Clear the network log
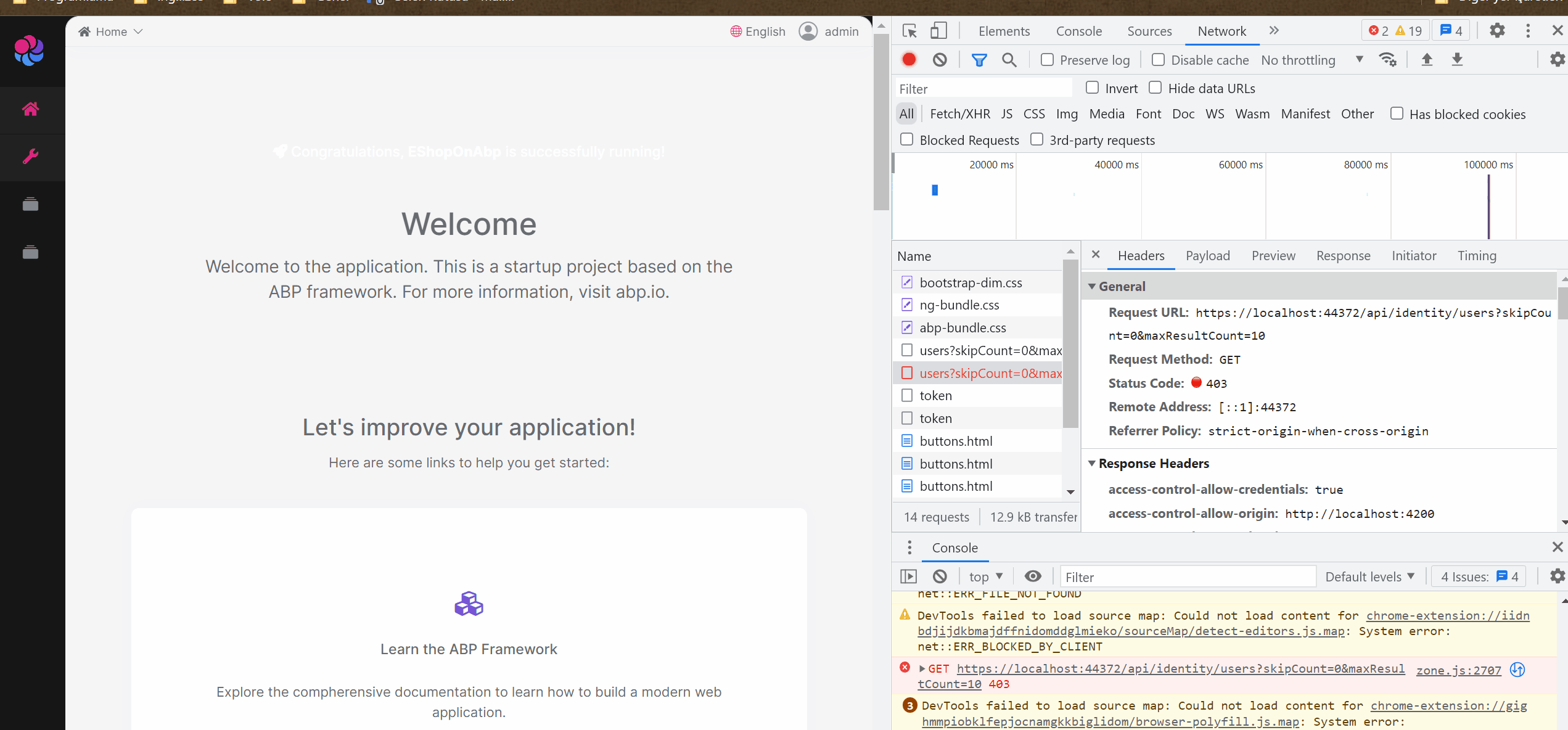The width and height of the screenshot is (1568, 730). pyautogui.click(x=940, y=60)
